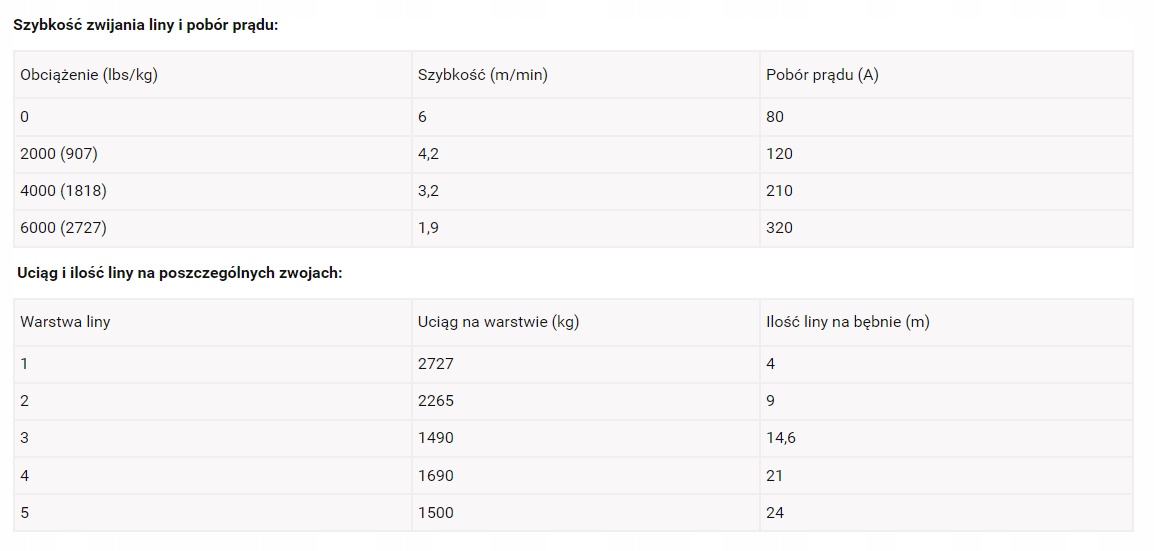Click the speed value "4,2"
1155x551 pixels.
click(x=428, y=154)
